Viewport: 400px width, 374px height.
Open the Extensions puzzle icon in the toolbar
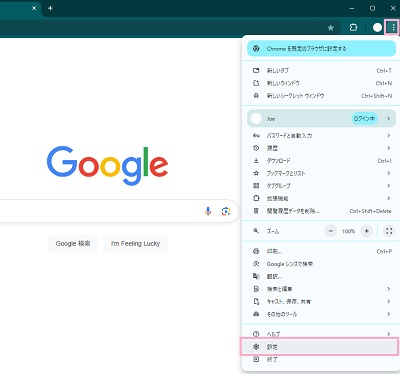coord(353,28)
